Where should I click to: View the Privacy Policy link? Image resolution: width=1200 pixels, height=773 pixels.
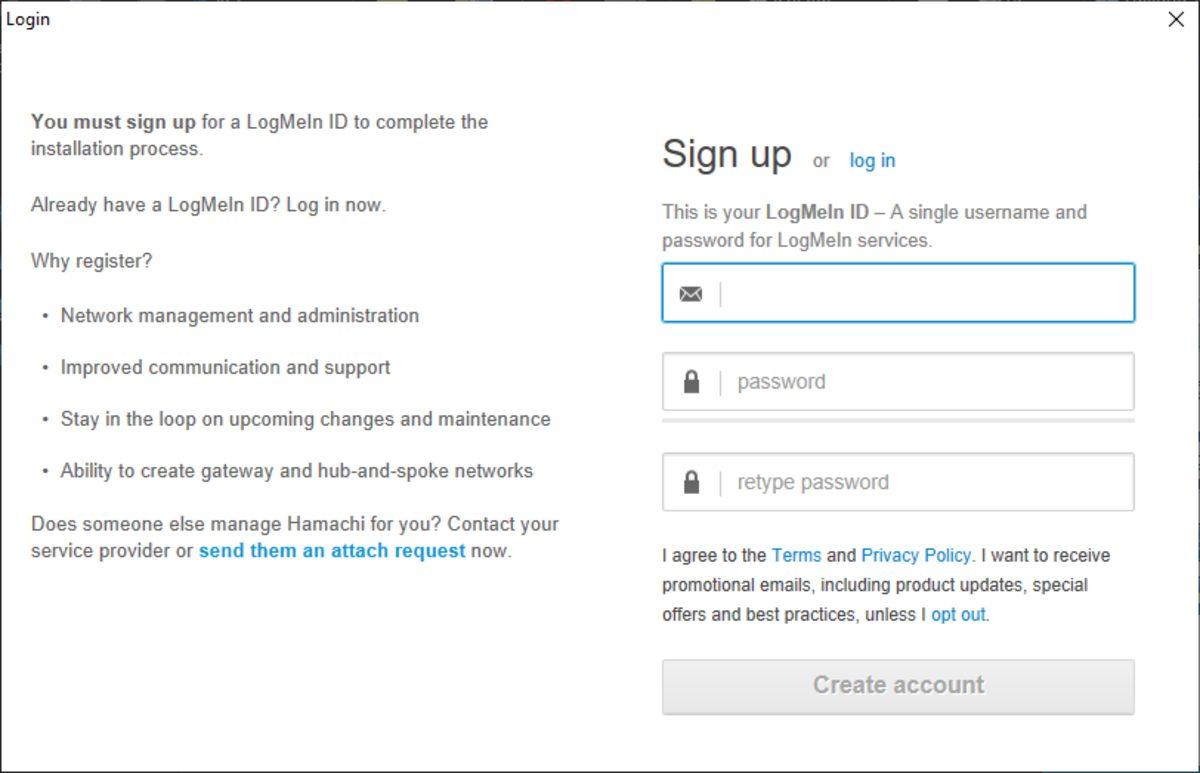(916, 556)
